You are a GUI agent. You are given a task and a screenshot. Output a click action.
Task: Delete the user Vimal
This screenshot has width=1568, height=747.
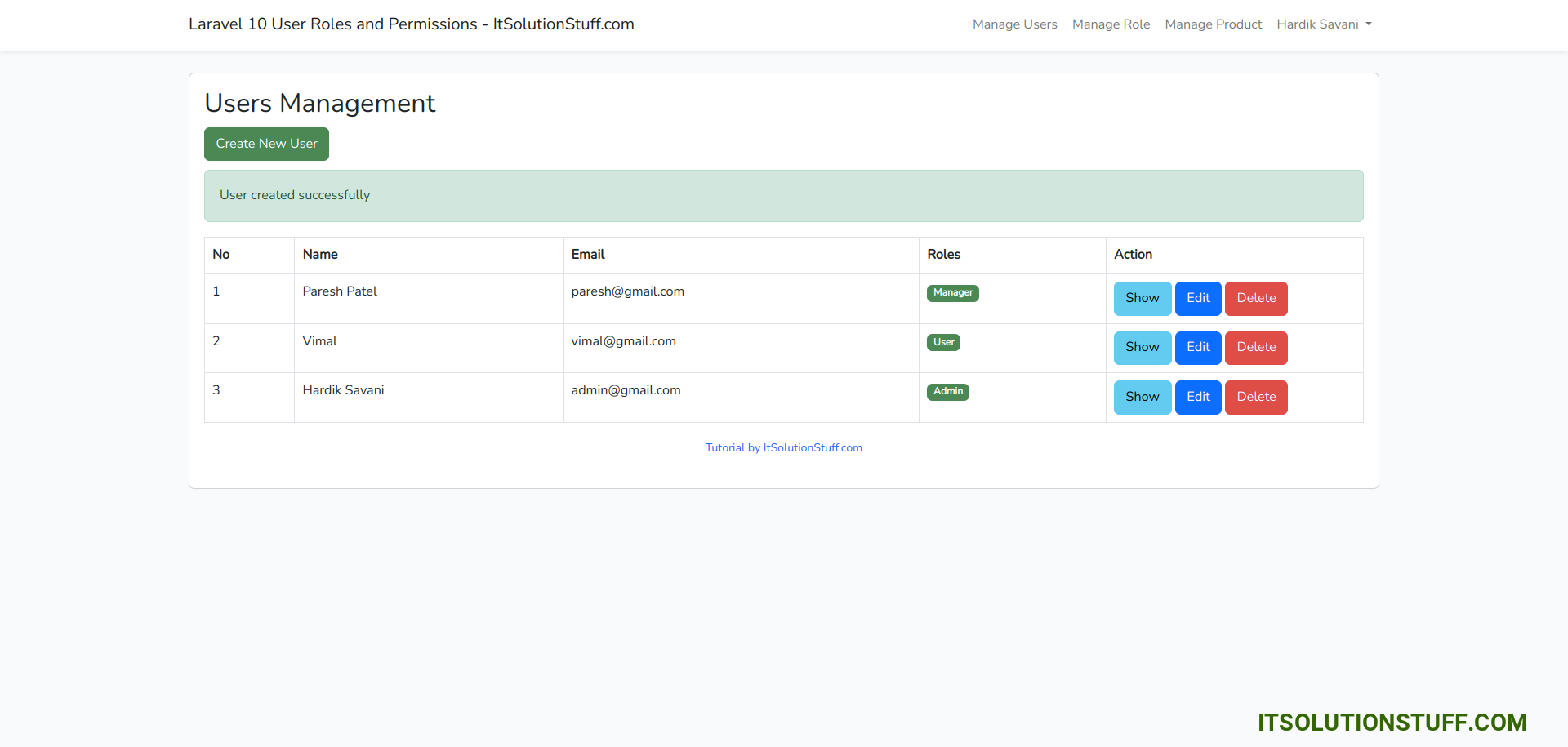tap(1256, 348)
